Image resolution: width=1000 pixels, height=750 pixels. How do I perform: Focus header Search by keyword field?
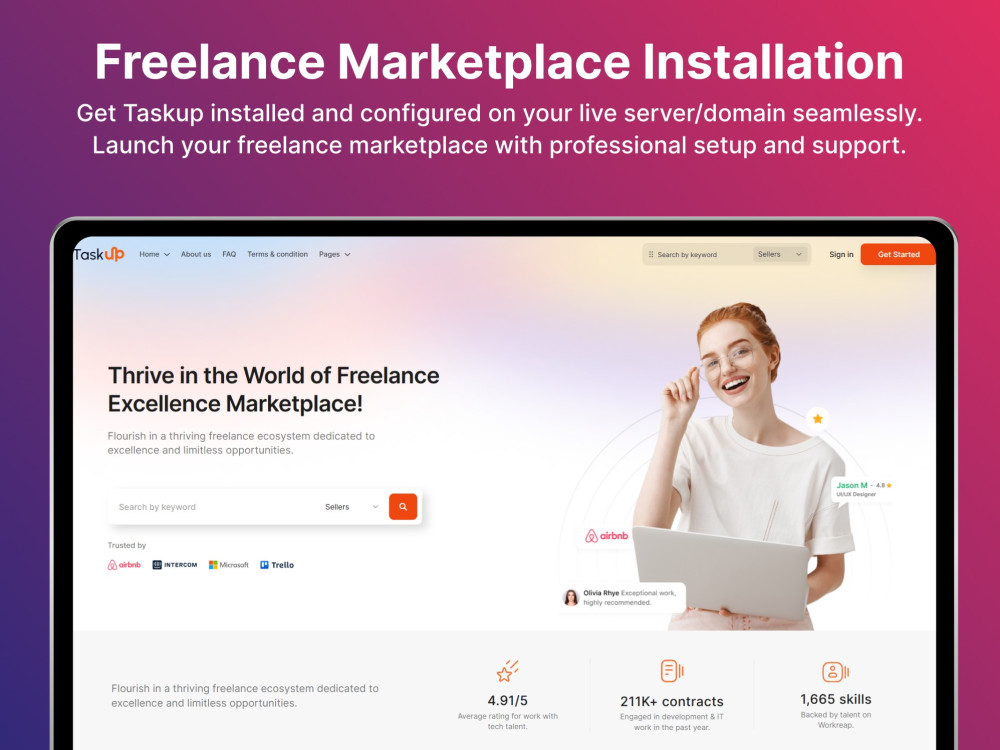pos(698,254)
